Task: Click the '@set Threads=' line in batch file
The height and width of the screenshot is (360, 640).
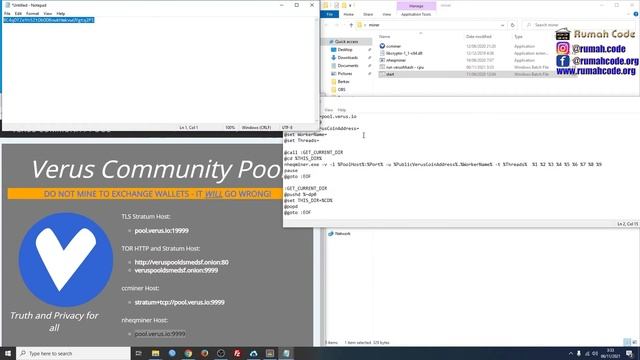Action: coord(302,140)
